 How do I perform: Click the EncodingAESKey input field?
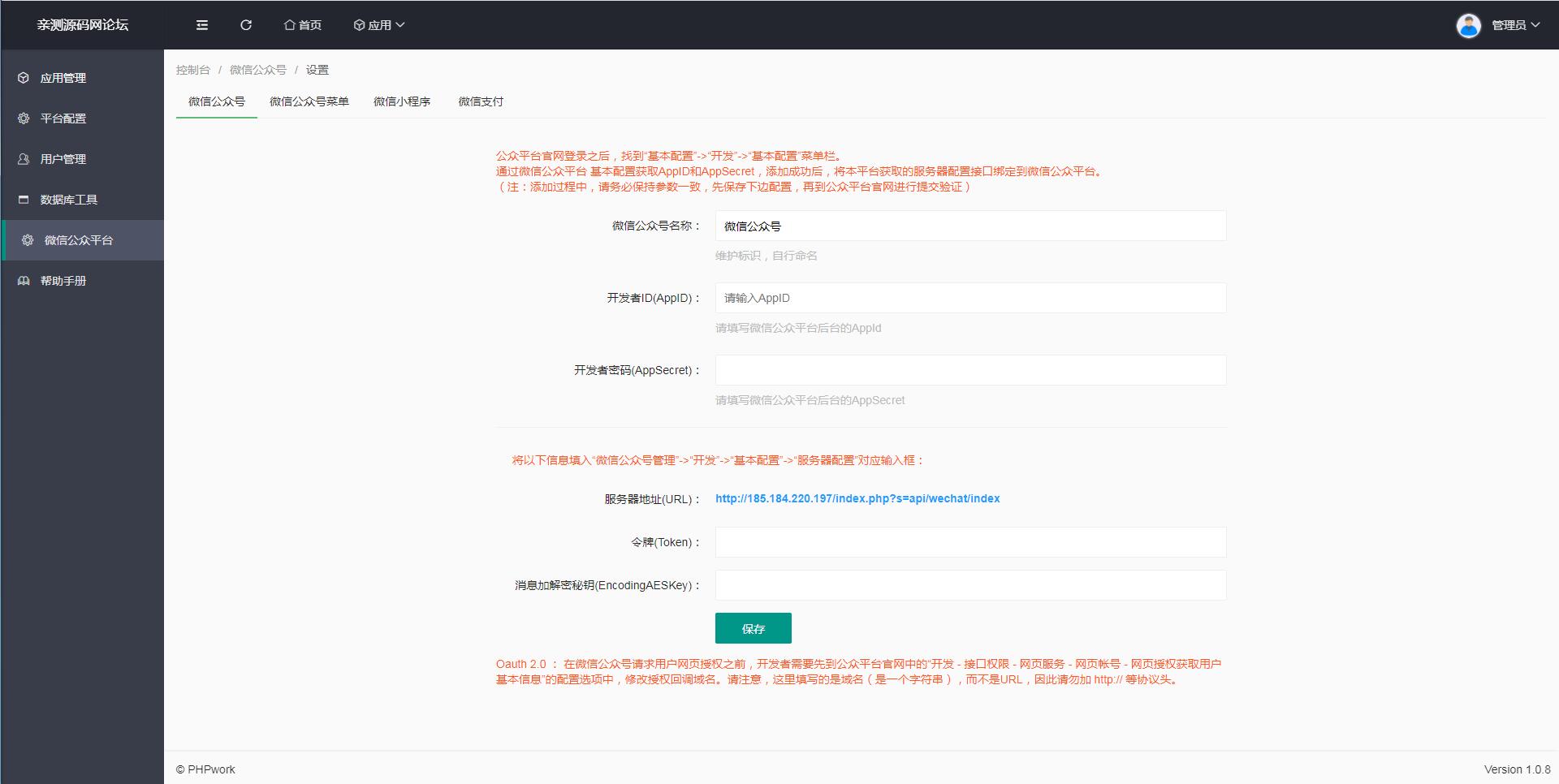pos(970,585)
